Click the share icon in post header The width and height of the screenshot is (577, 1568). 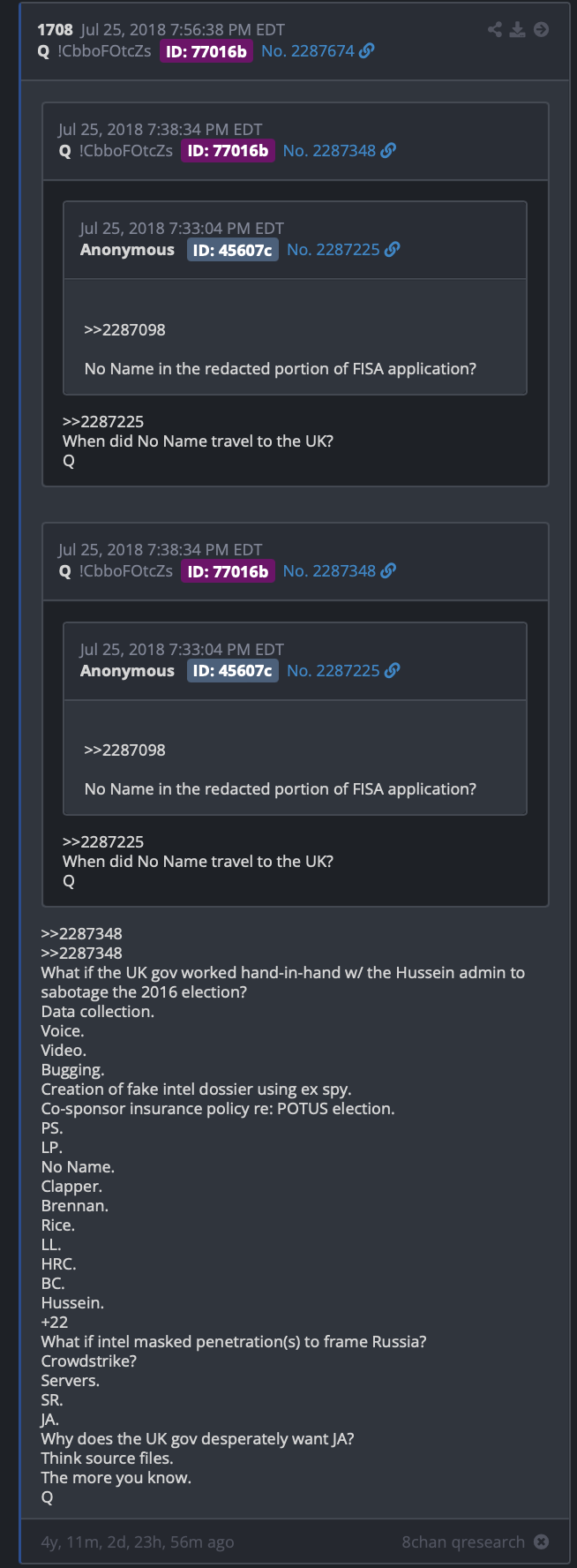pyautogui.click(x=495, y=29)
